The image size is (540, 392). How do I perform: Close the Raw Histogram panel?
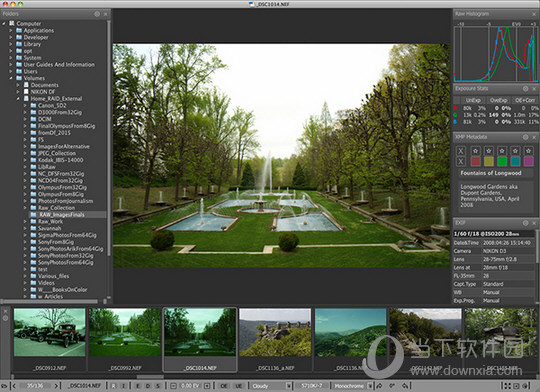[534, 14]
